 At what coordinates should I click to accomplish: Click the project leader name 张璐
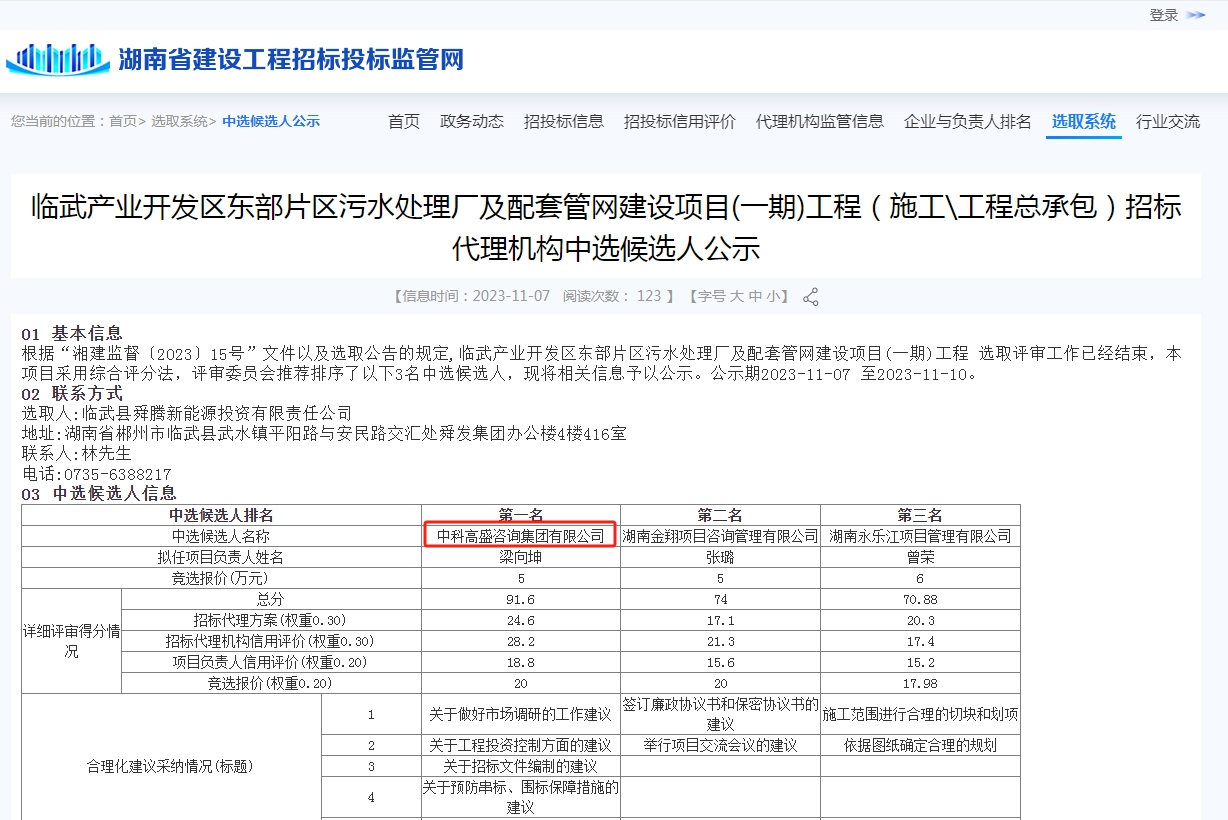[720, 557]
